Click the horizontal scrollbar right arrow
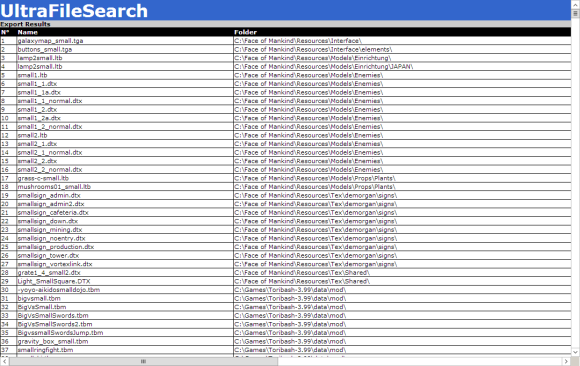 566,361
